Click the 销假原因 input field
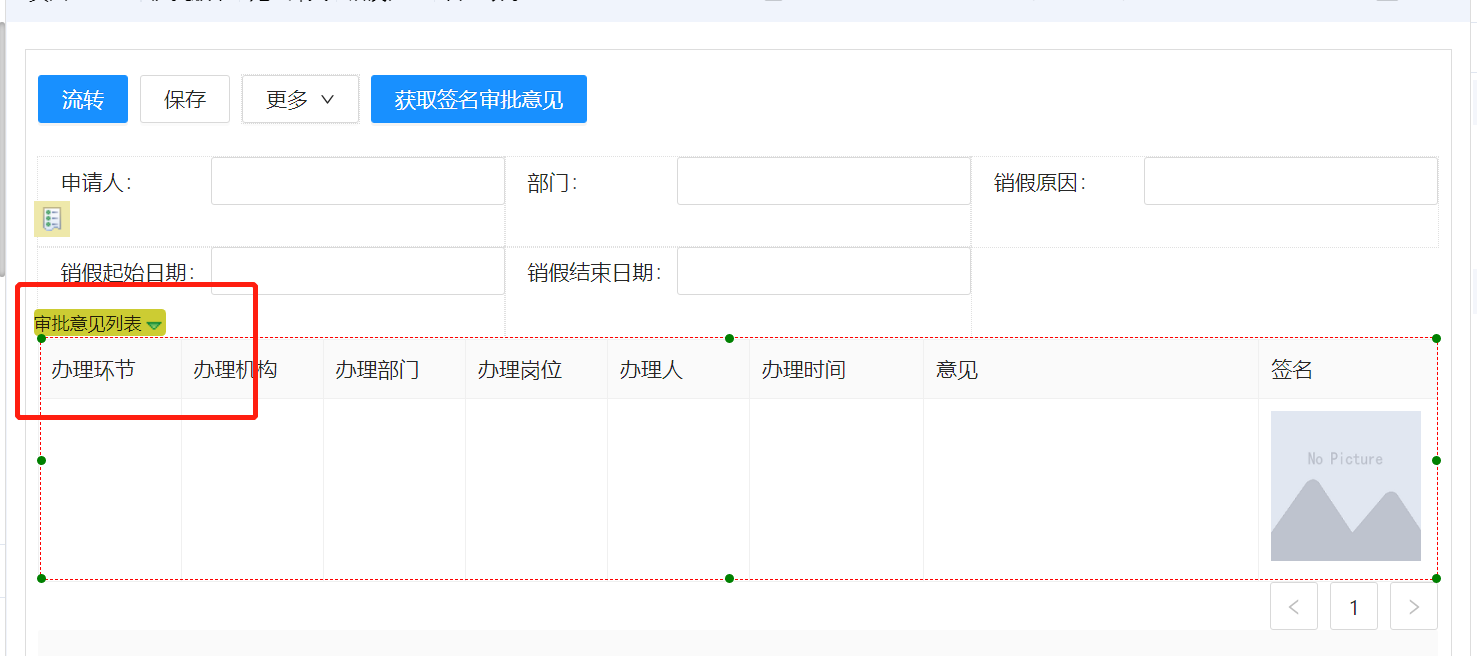Image resolution: width=1477 pixels, height=656 pixels. [1290, 181]
